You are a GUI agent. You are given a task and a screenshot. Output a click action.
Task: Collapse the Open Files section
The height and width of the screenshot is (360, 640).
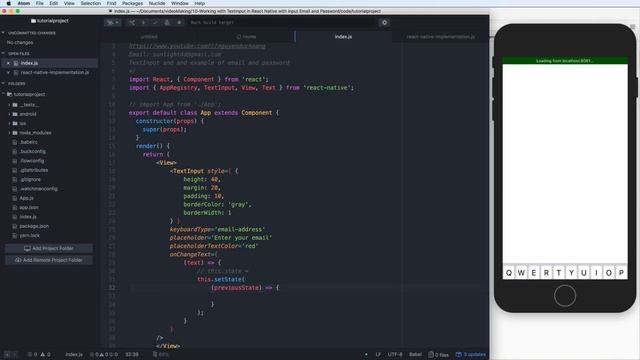pyautogui.click(x=4, y=53)
